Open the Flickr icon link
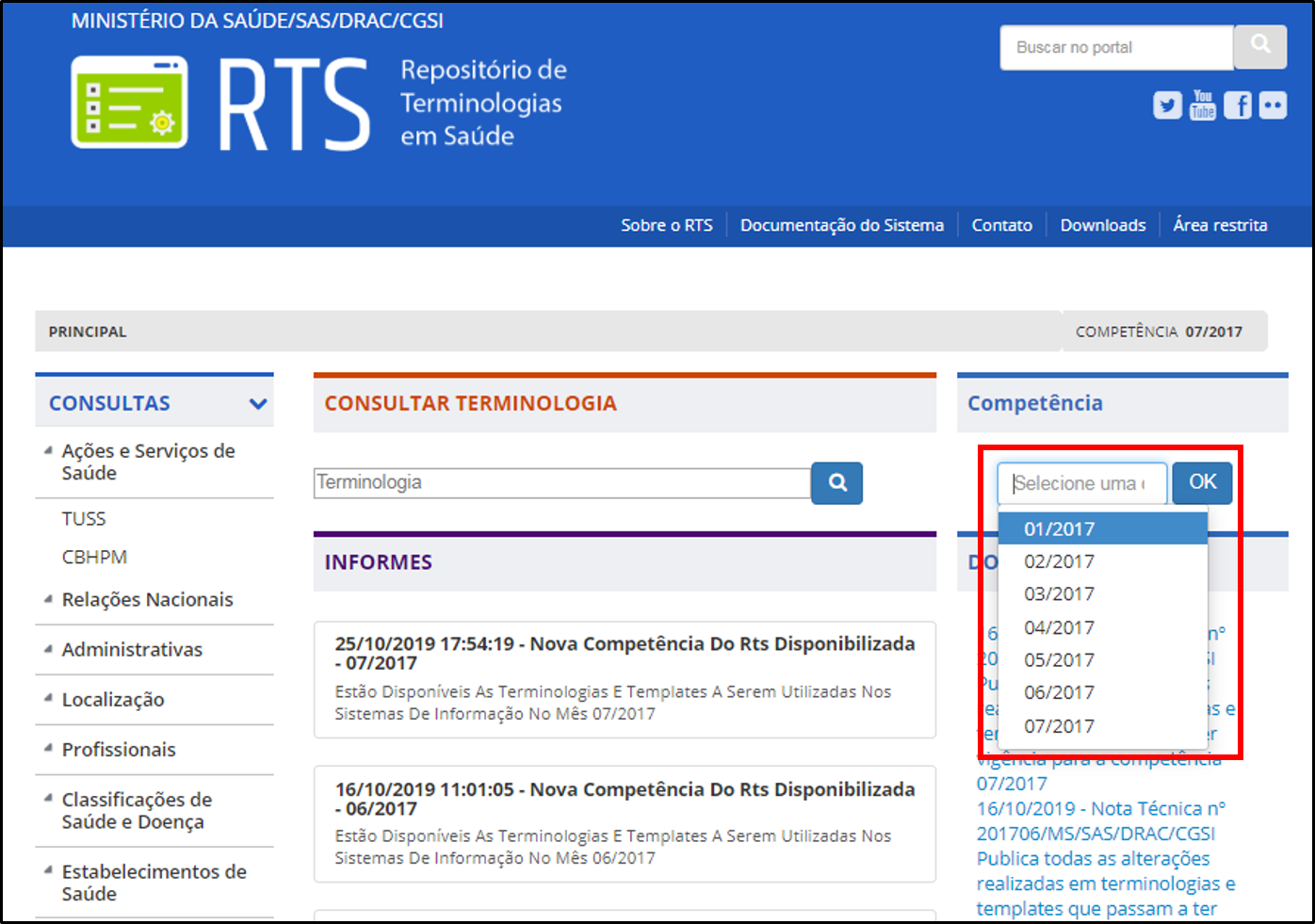Screen dimensions: 1315x924 tap(1273, 105)
